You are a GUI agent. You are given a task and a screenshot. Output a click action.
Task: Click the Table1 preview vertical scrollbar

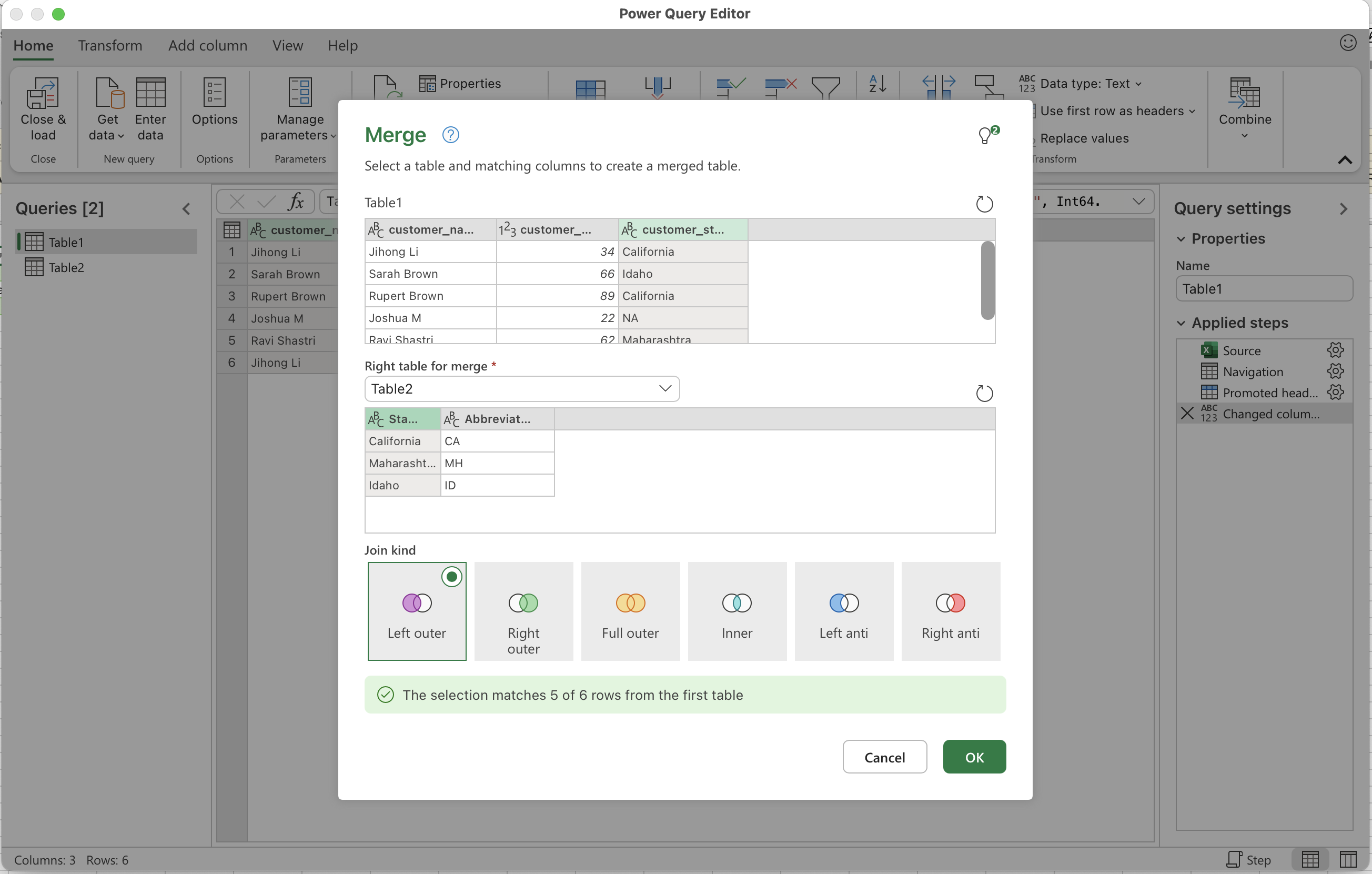pyautogui.click(x=987, y=280)
